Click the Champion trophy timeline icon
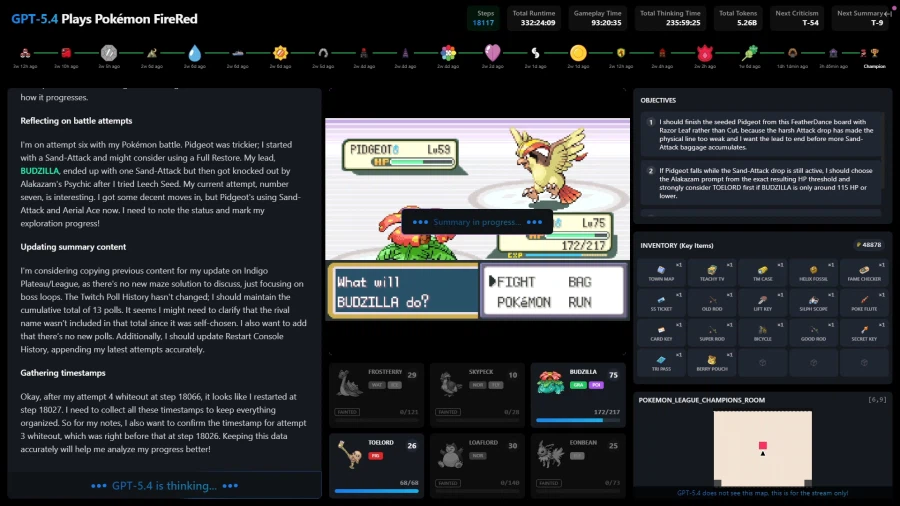 tap(875, 53)
